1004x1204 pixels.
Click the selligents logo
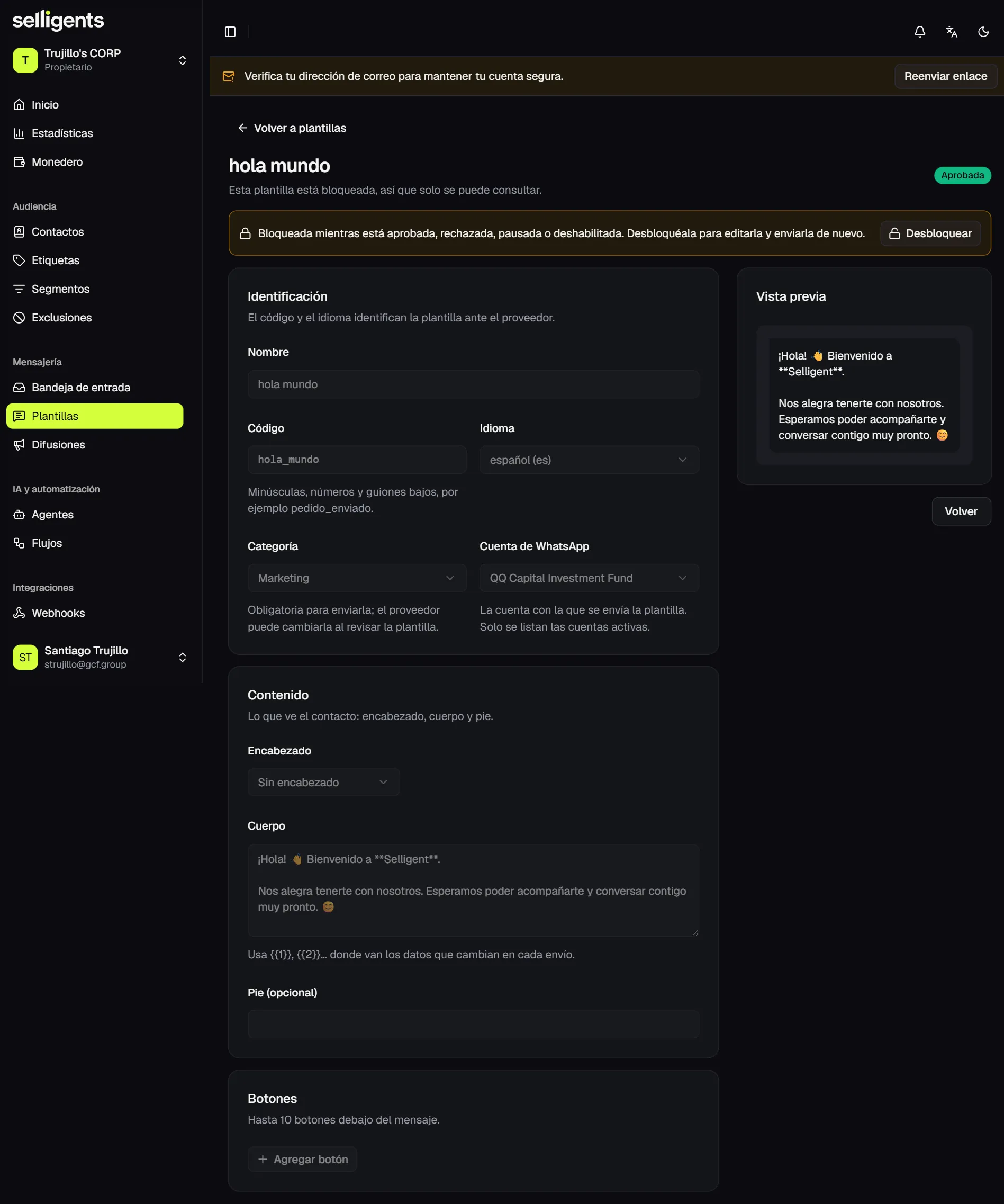58,20
